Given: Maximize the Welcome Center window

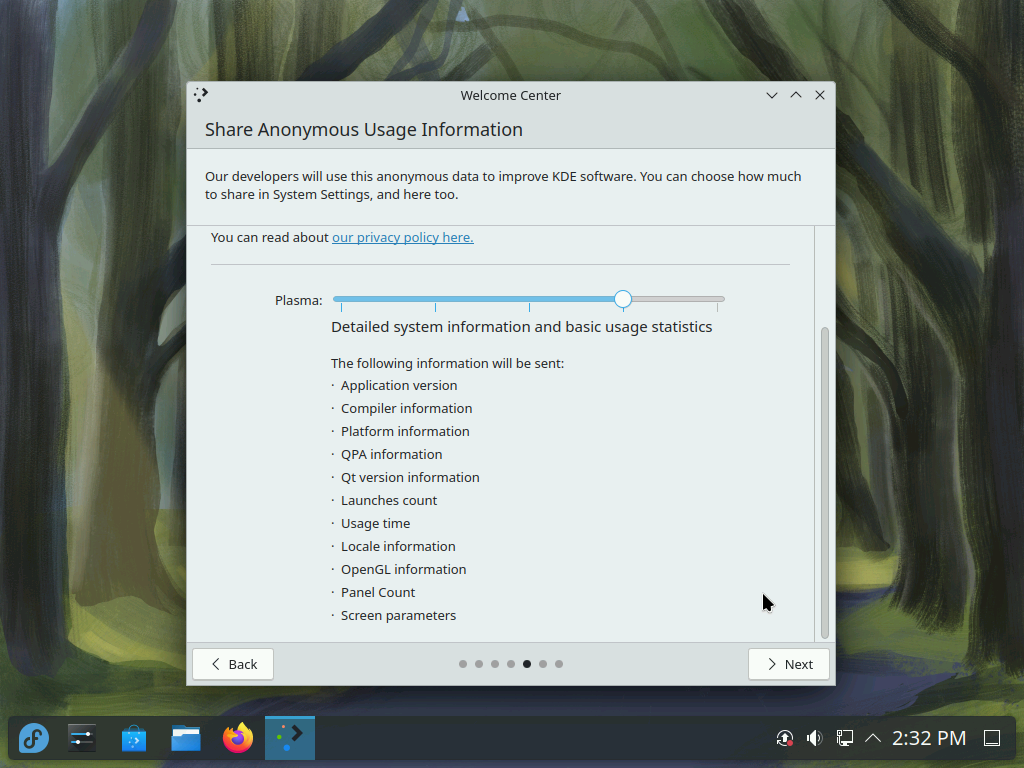Looking at the screenshot, I should pos(796,95).
